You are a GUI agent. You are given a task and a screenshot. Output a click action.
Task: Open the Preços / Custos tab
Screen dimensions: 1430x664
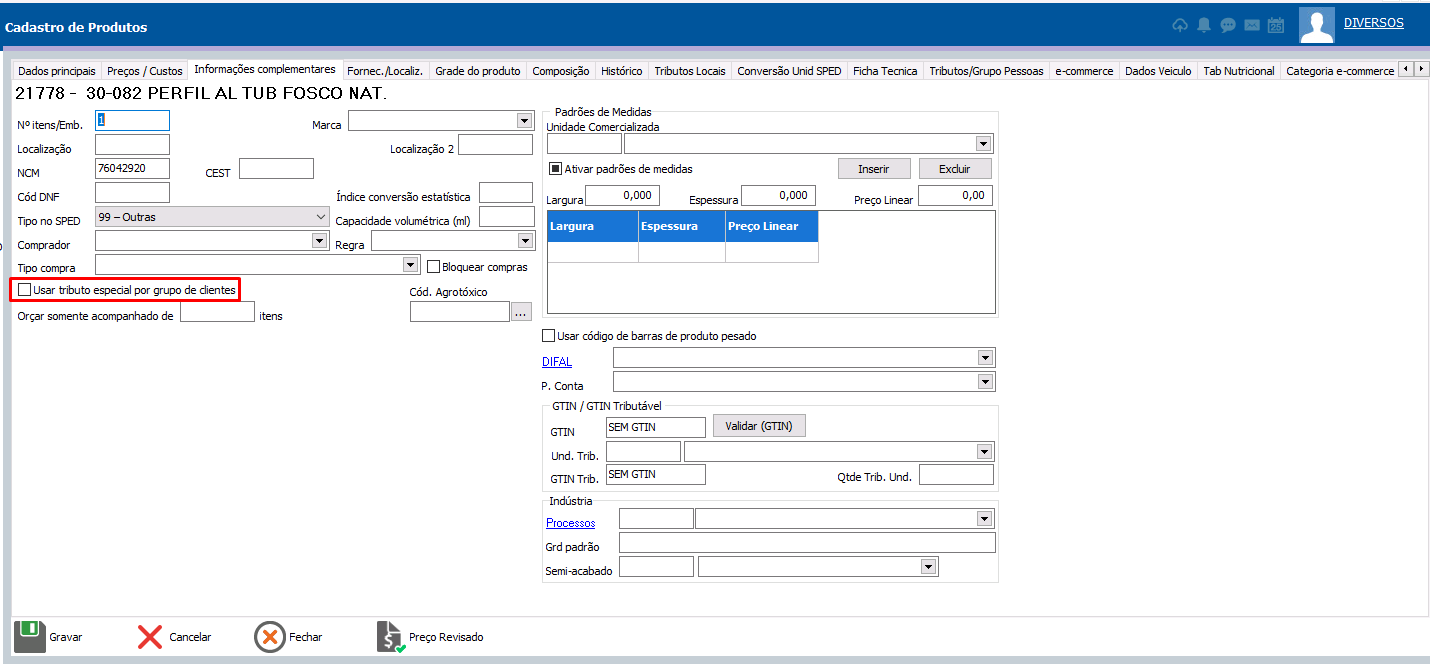point(145,71)
